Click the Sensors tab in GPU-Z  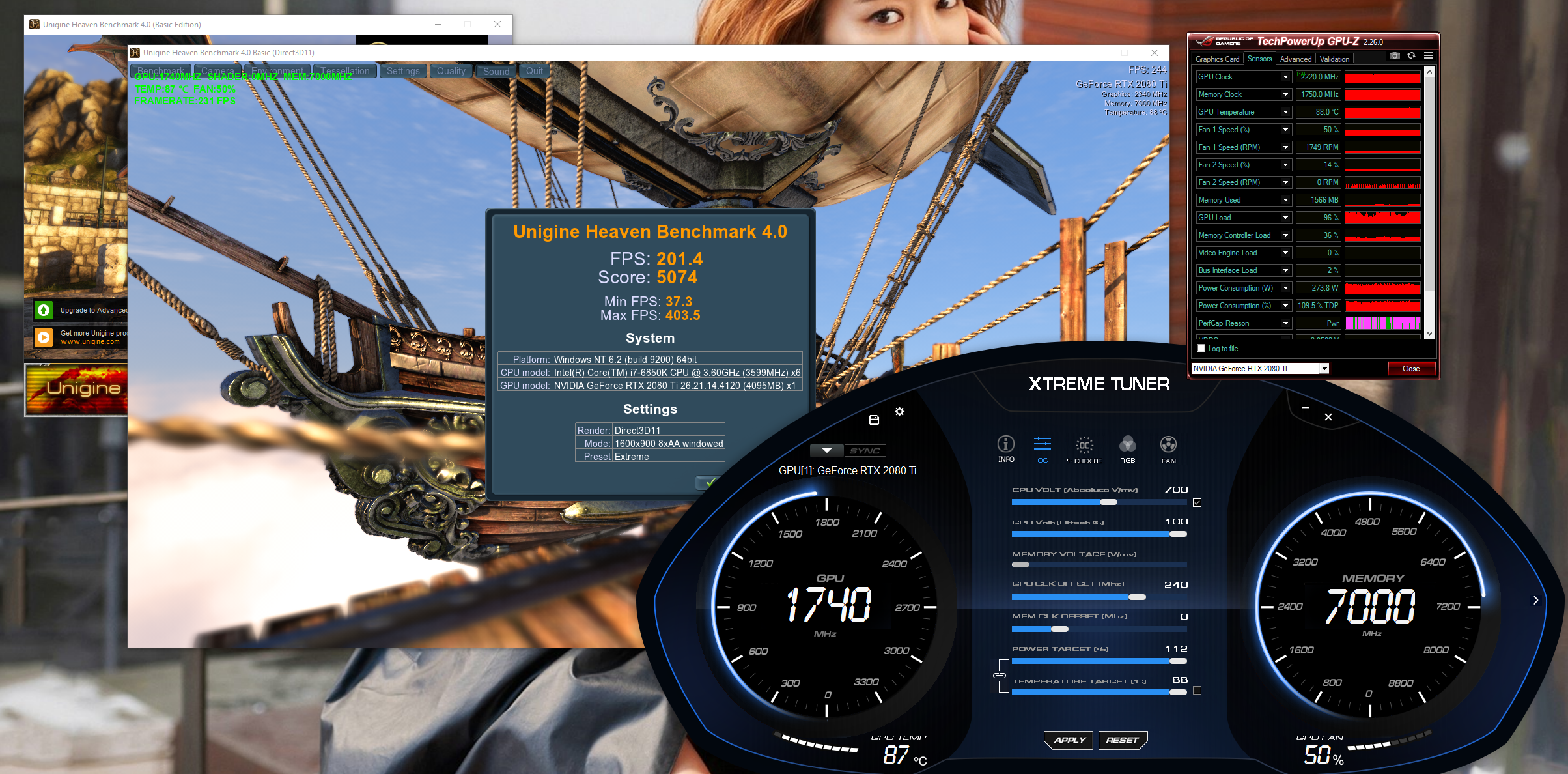(x=1259, y=59)
